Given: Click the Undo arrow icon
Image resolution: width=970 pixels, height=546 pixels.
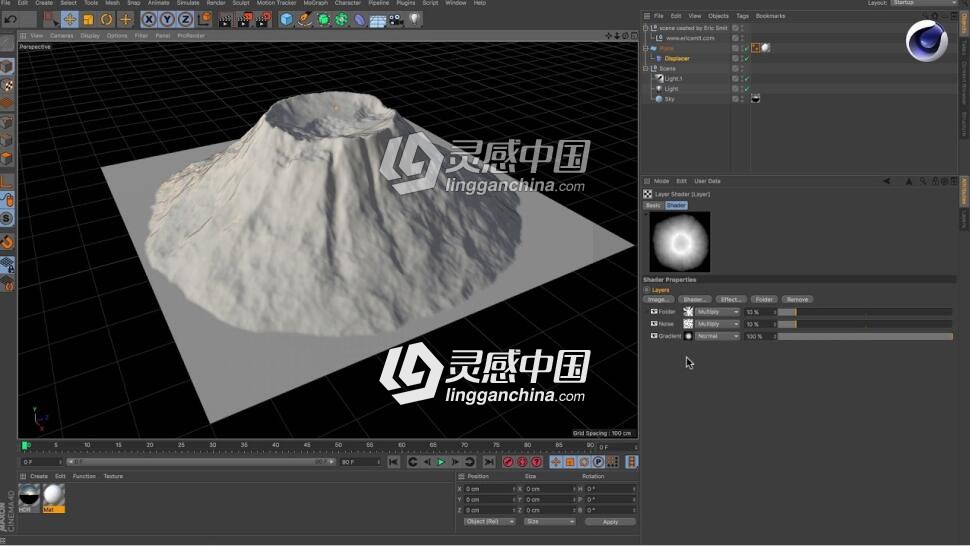Looking at the screenshot, I should pos(11,19).
